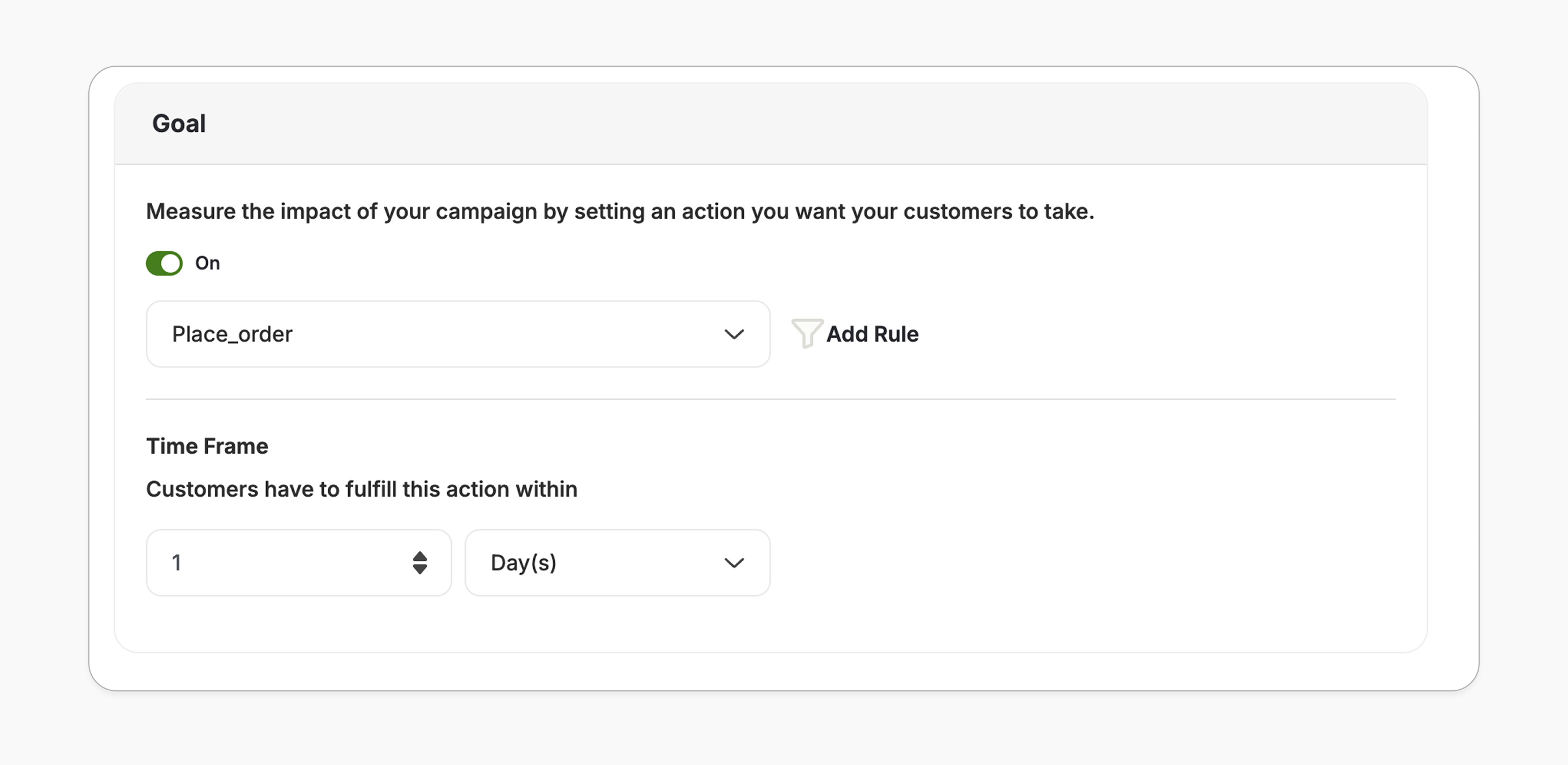Click the Time Frame heading
1568x765 pixels.
coord(207,445)
